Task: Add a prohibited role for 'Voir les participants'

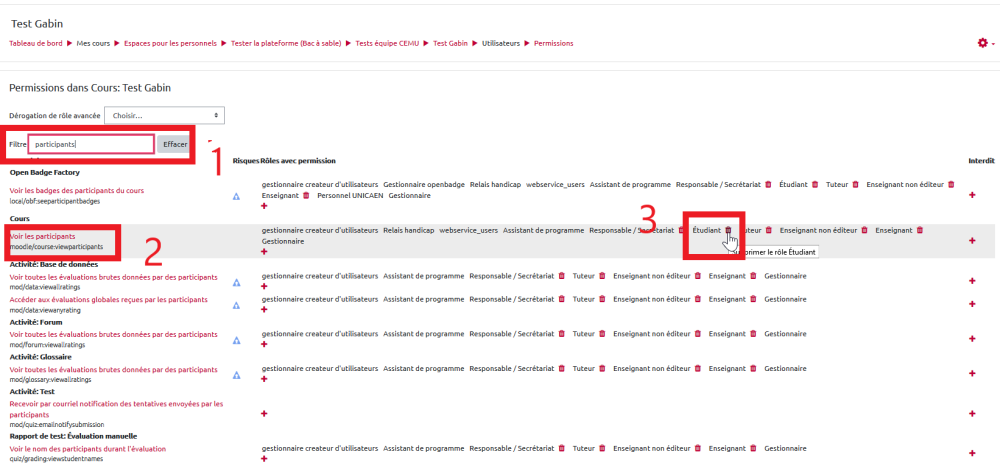Action: click(972, 241)
